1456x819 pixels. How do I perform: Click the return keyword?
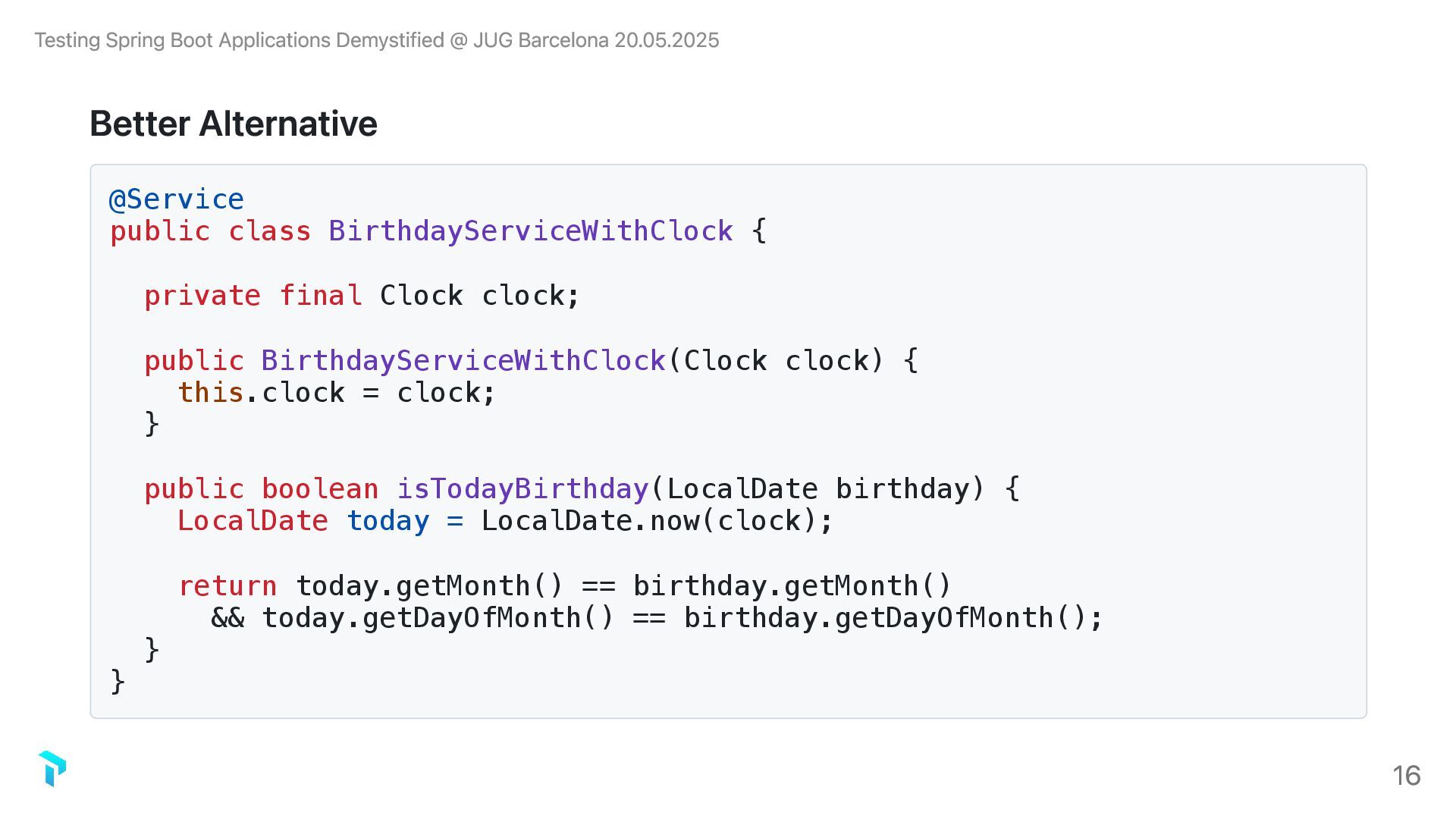[227, 586]
